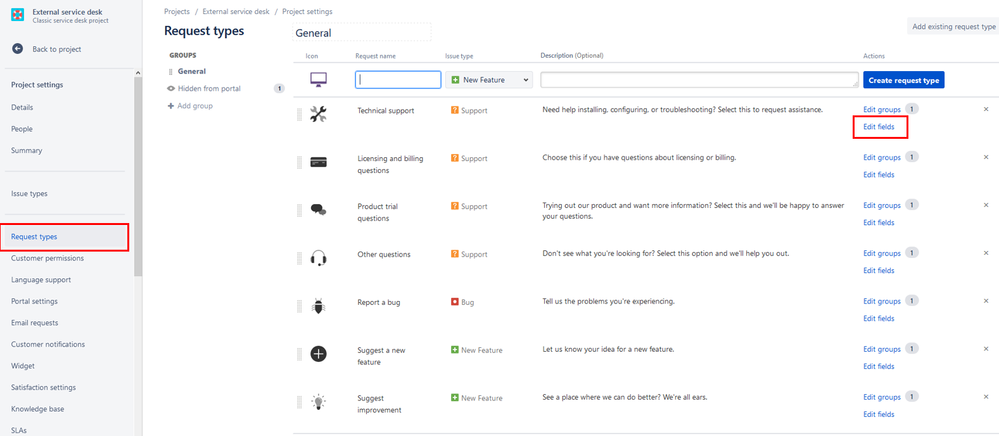Open Widget settings

(x=23, y=366)
